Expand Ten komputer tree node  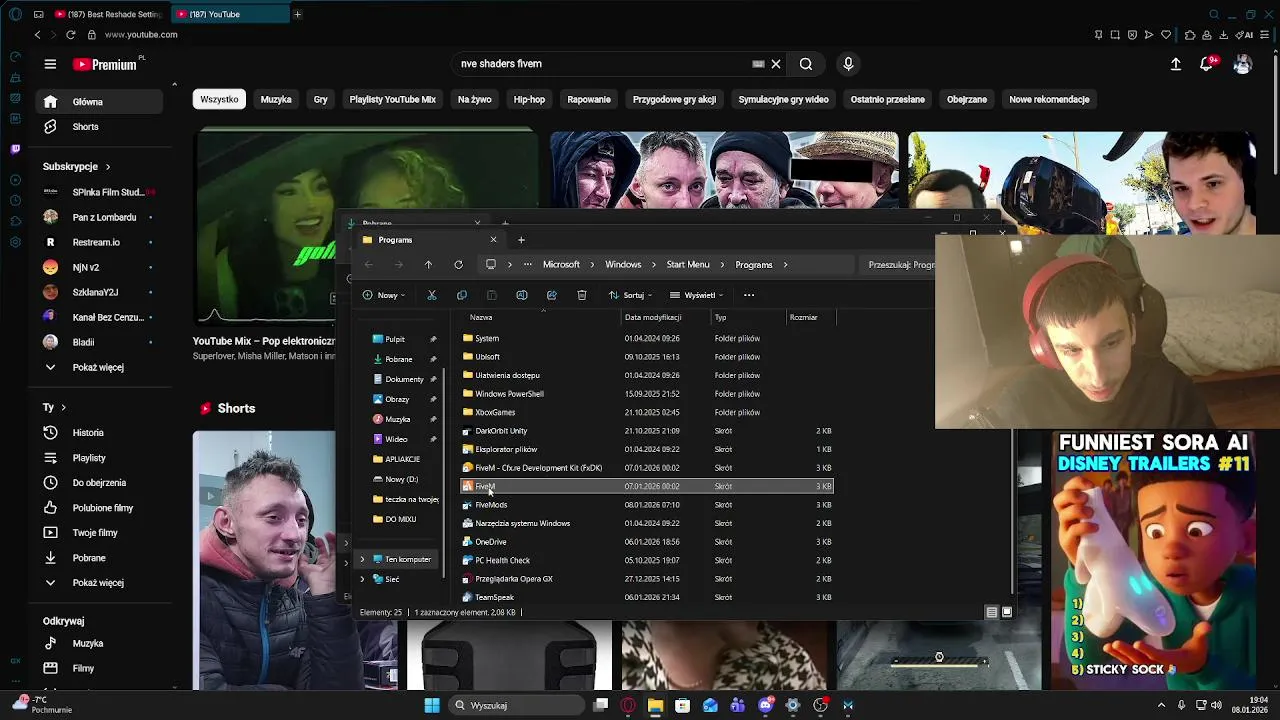pyautogui.click(x=362, y=559)
